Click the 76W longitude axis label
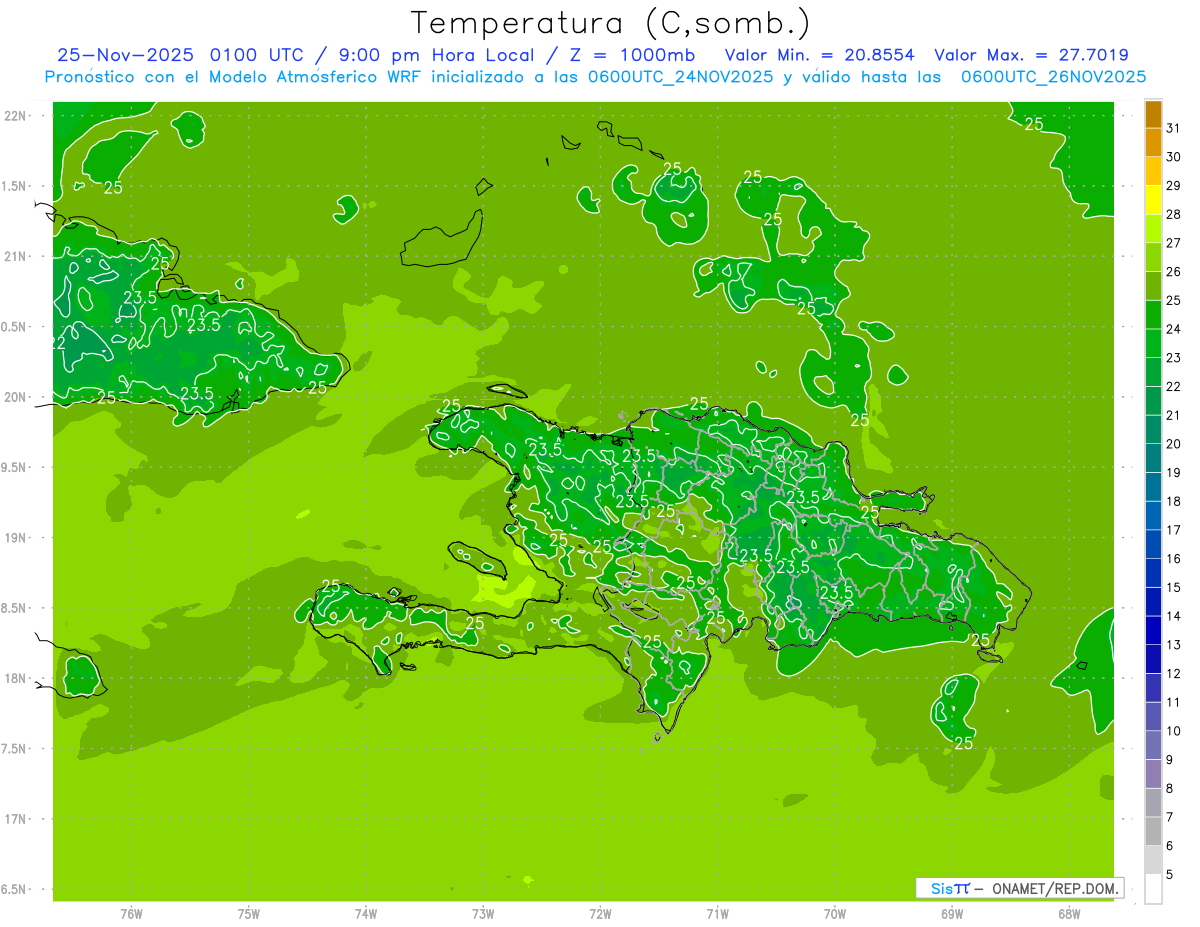Image resolution: width=1200 pixels, height=927 pixels. [131, 913]
